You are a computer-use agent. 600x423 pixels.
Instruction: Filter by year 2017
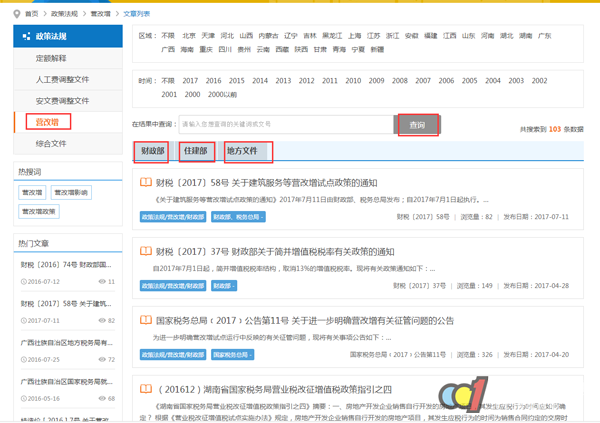[189, 80]
